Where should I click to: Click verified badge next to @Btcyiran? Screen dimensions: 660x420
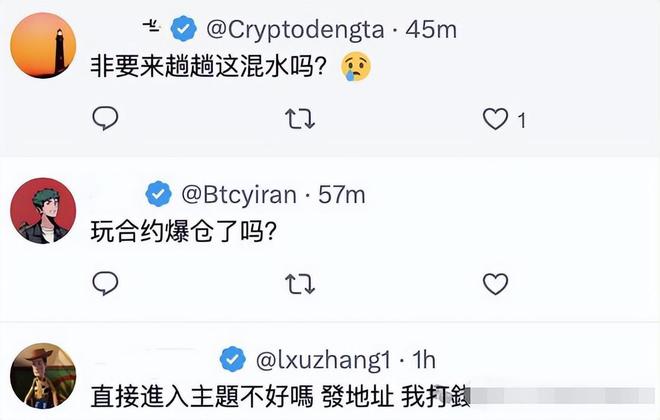158,194
